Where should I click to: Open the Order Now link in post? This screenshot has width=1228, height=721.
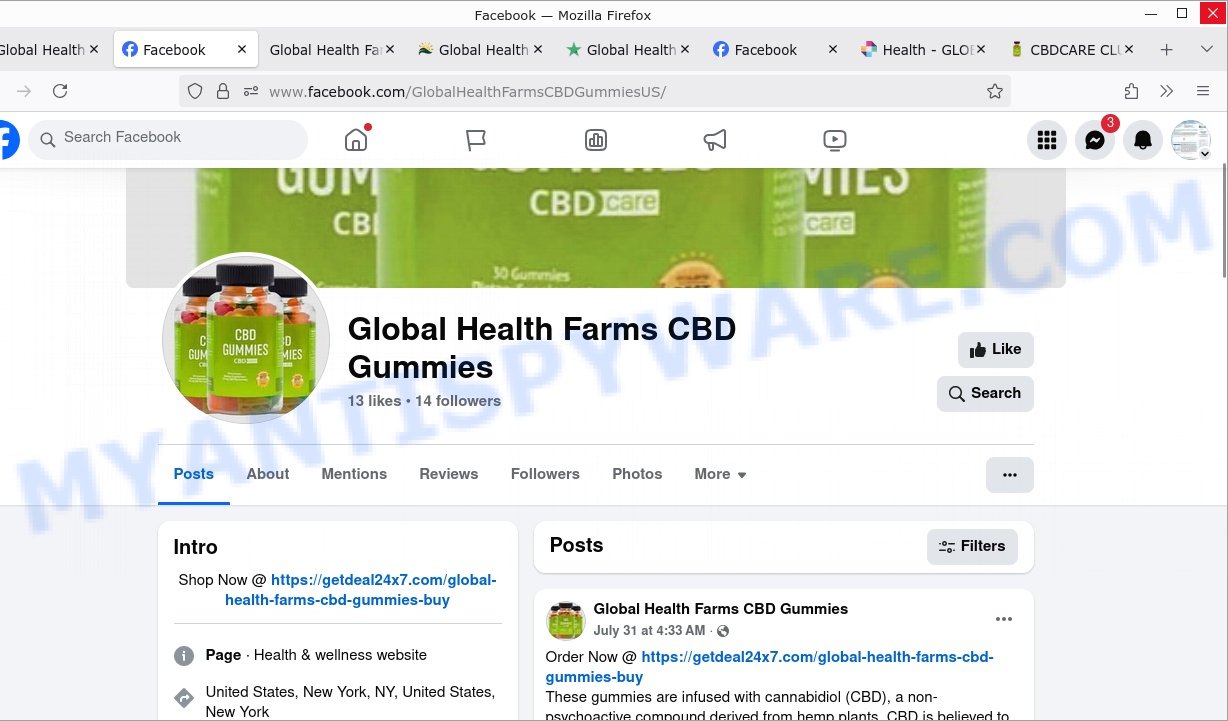pyautogui.click(x=769, y=667)
